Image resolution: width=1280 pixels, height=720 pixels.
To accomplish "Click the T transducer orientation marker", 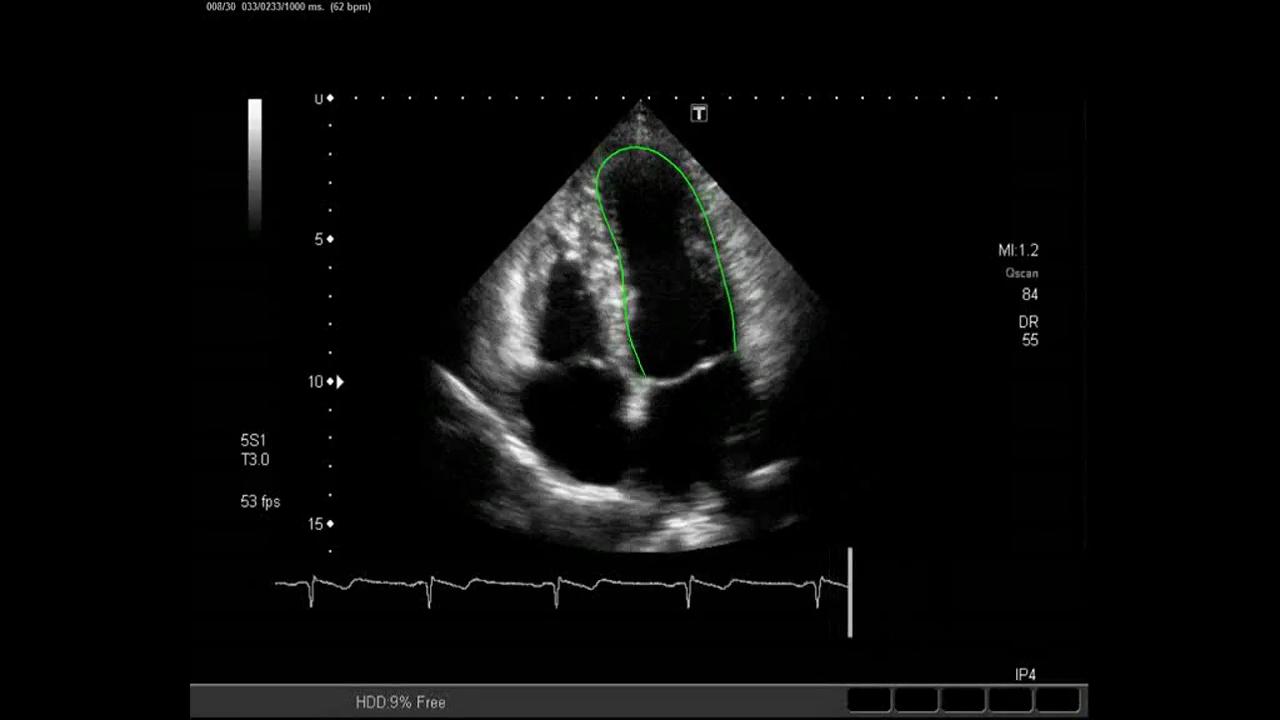I will click(699, 114).
